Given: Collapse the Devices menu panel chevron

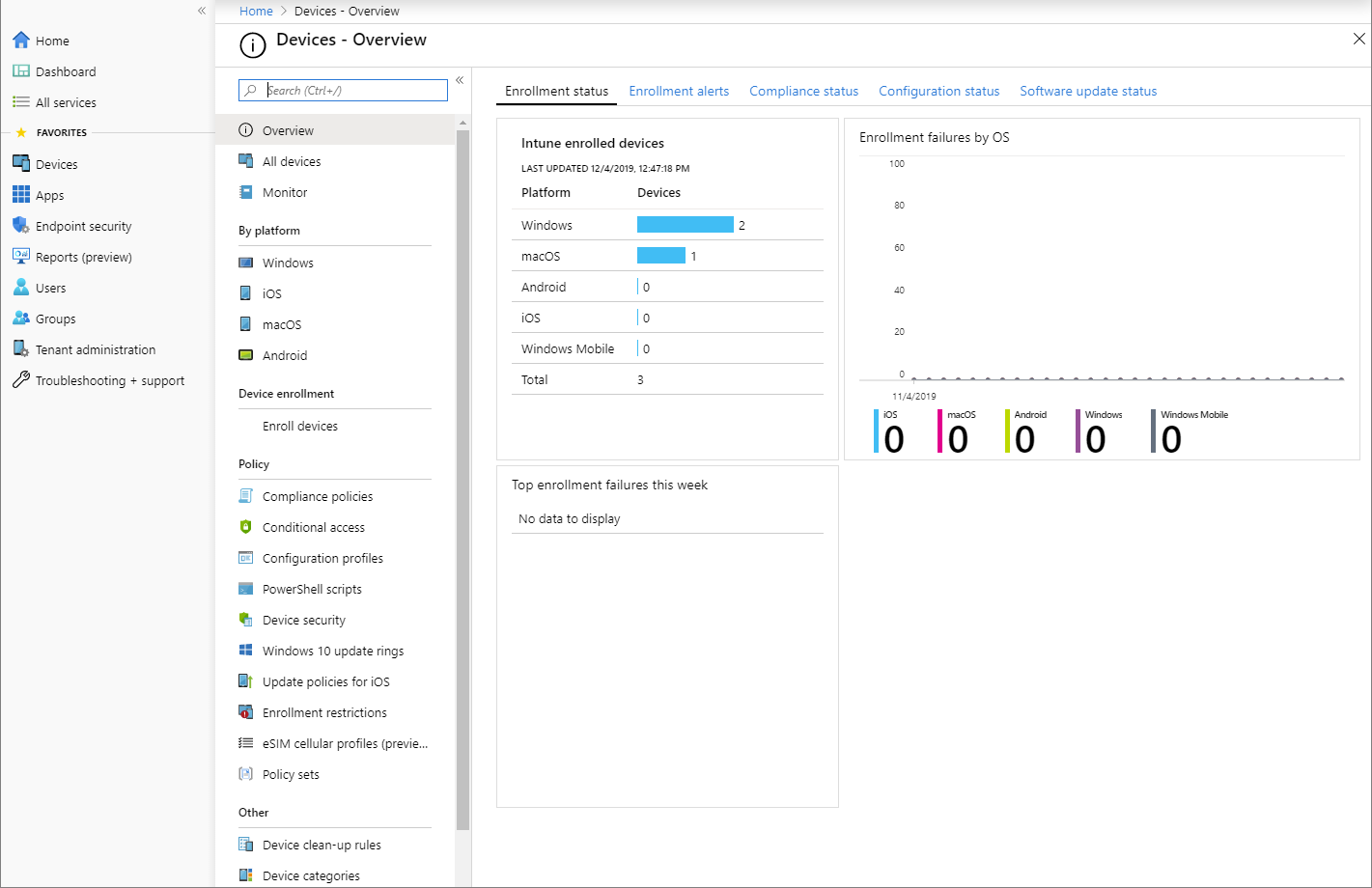Looking at the screenshot, I should coord(460,80).
